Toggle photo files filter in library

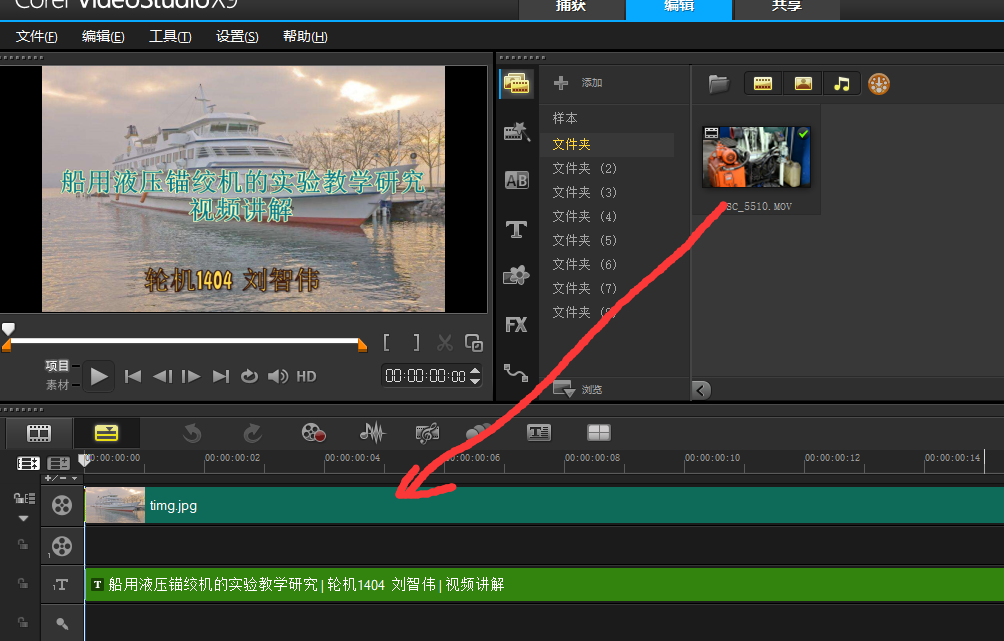[803, 84]
